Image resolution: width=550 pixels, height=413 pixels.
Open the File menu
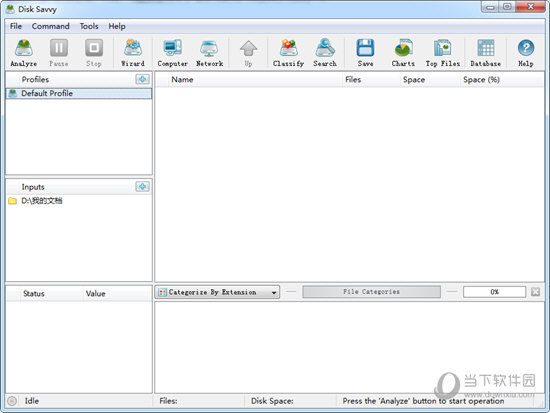[x=16, y=26]
